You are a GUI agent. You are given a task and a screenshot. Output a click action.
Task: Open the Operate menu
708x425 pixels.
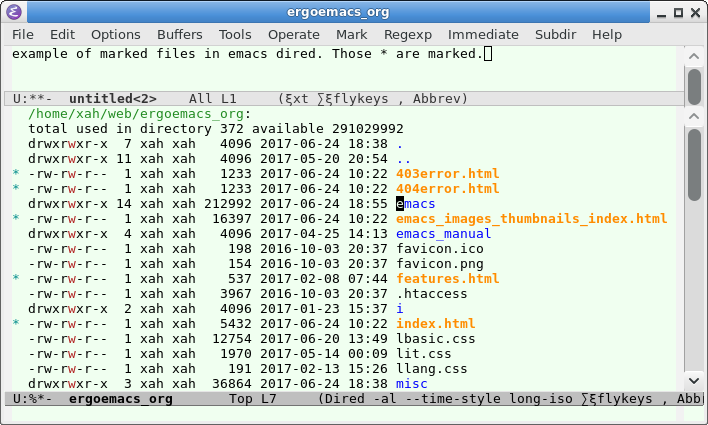293,35
